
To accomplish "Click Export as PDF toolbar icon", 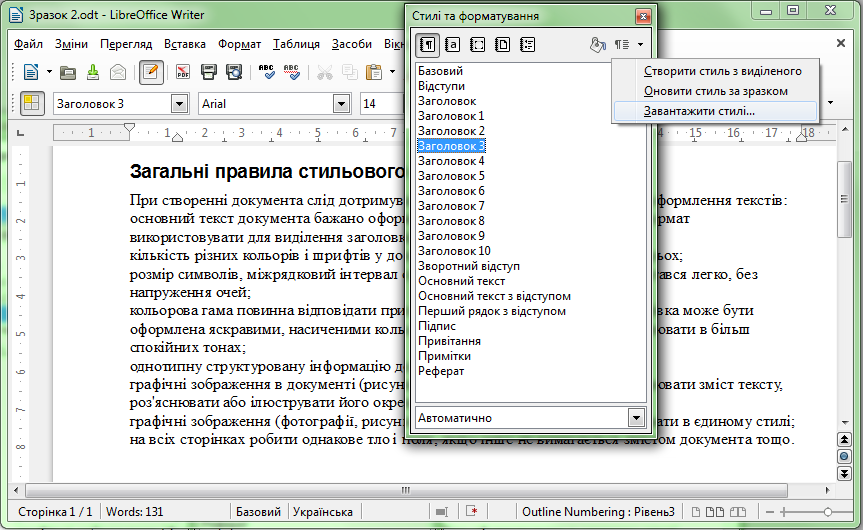I will [184, 72].
